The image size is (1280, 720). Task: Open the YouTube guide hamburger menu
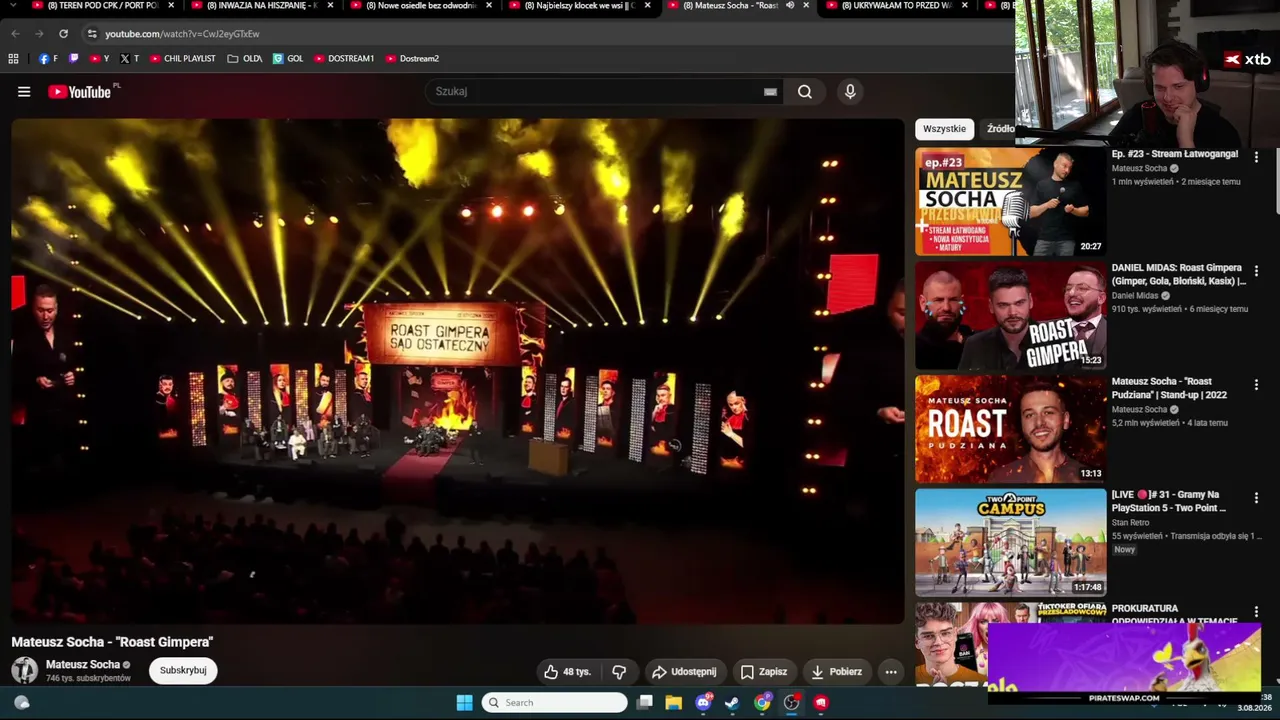coord(24,92)
